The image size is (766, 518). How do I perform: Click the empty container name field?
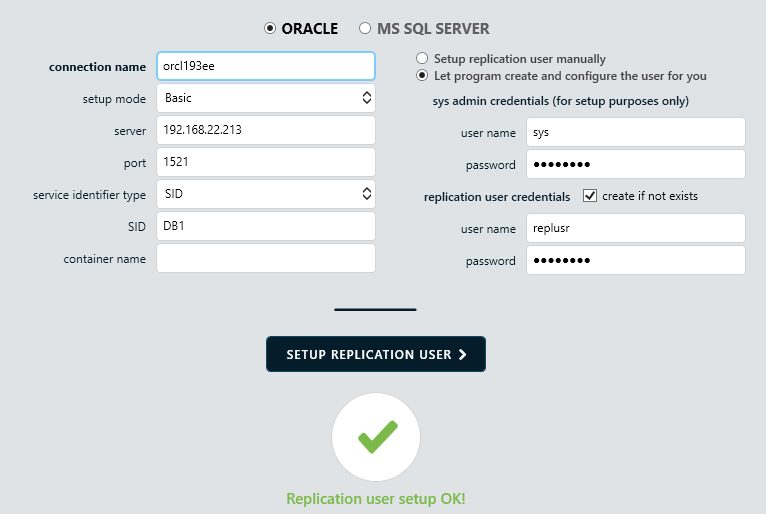pyautogui.click(x=266, y=258)
